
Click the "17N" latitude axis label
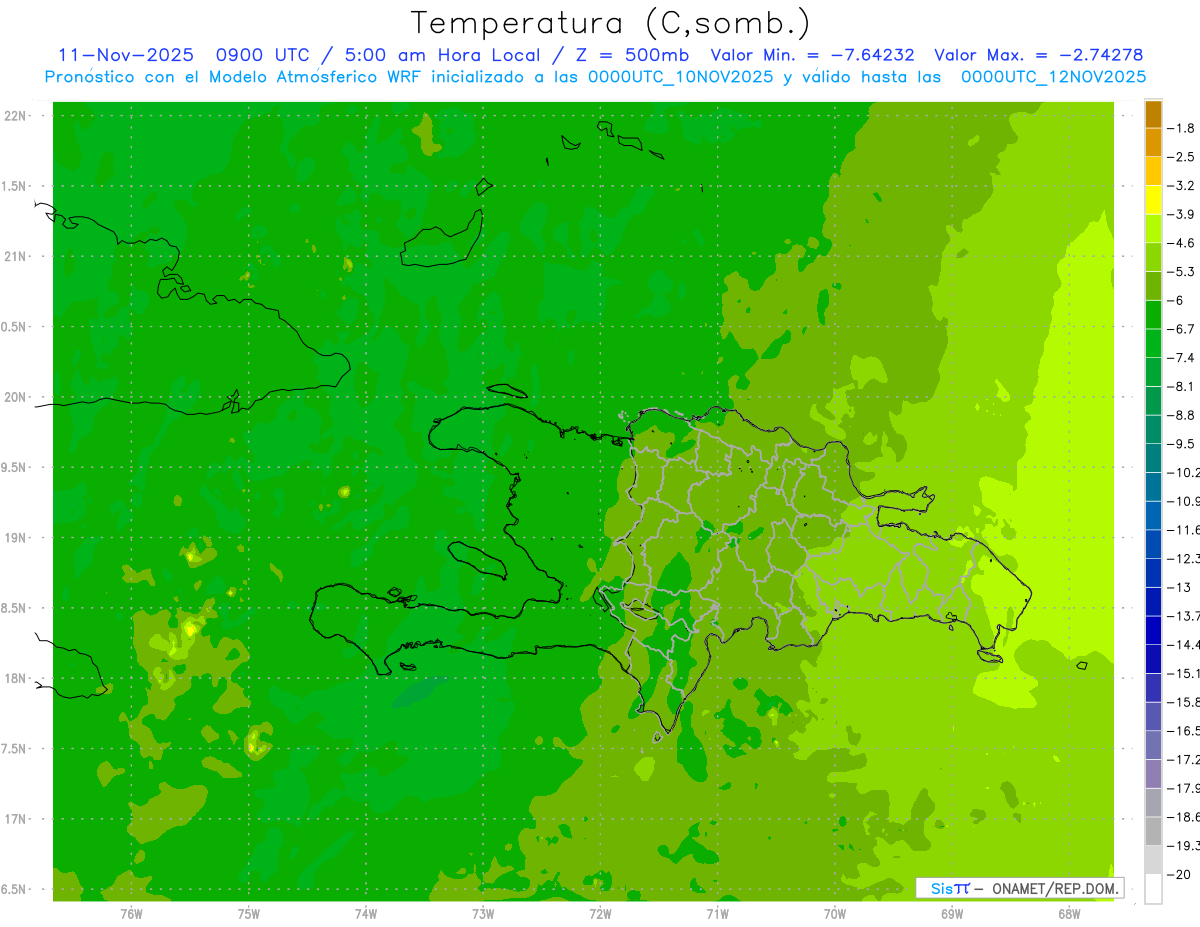pos(14,819)
